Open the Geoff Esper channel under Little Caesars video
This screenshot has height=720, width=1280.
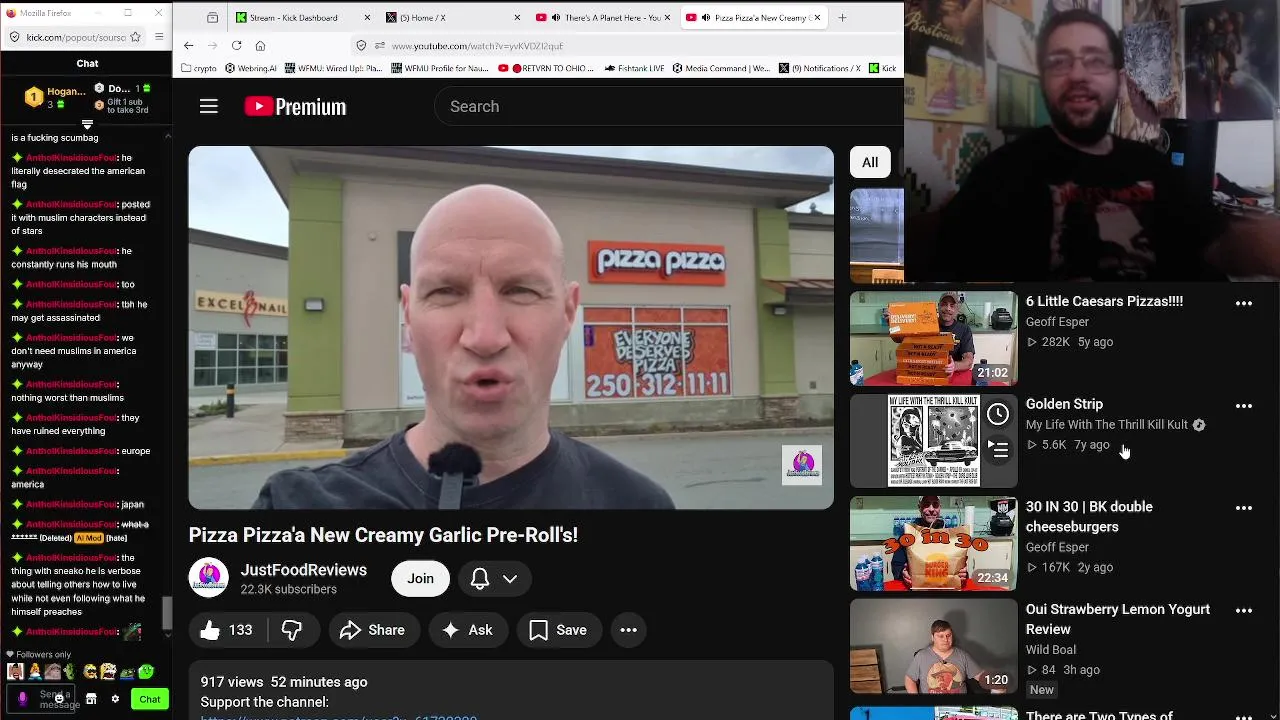(x=1057, y=322)
